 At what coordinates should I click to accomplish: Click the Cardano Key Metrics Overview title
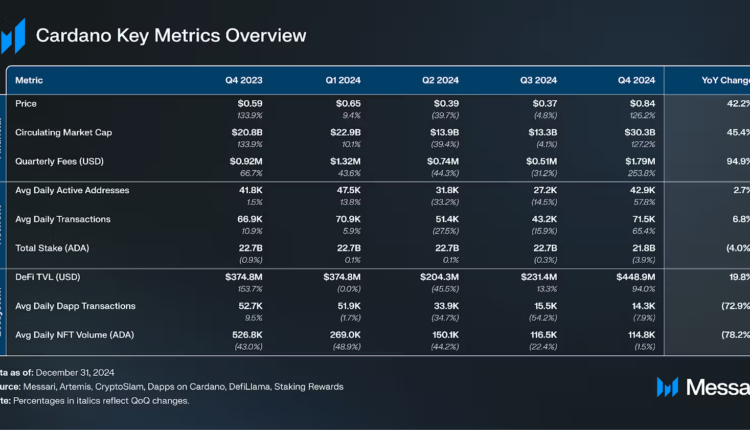[x=171, y=35]
